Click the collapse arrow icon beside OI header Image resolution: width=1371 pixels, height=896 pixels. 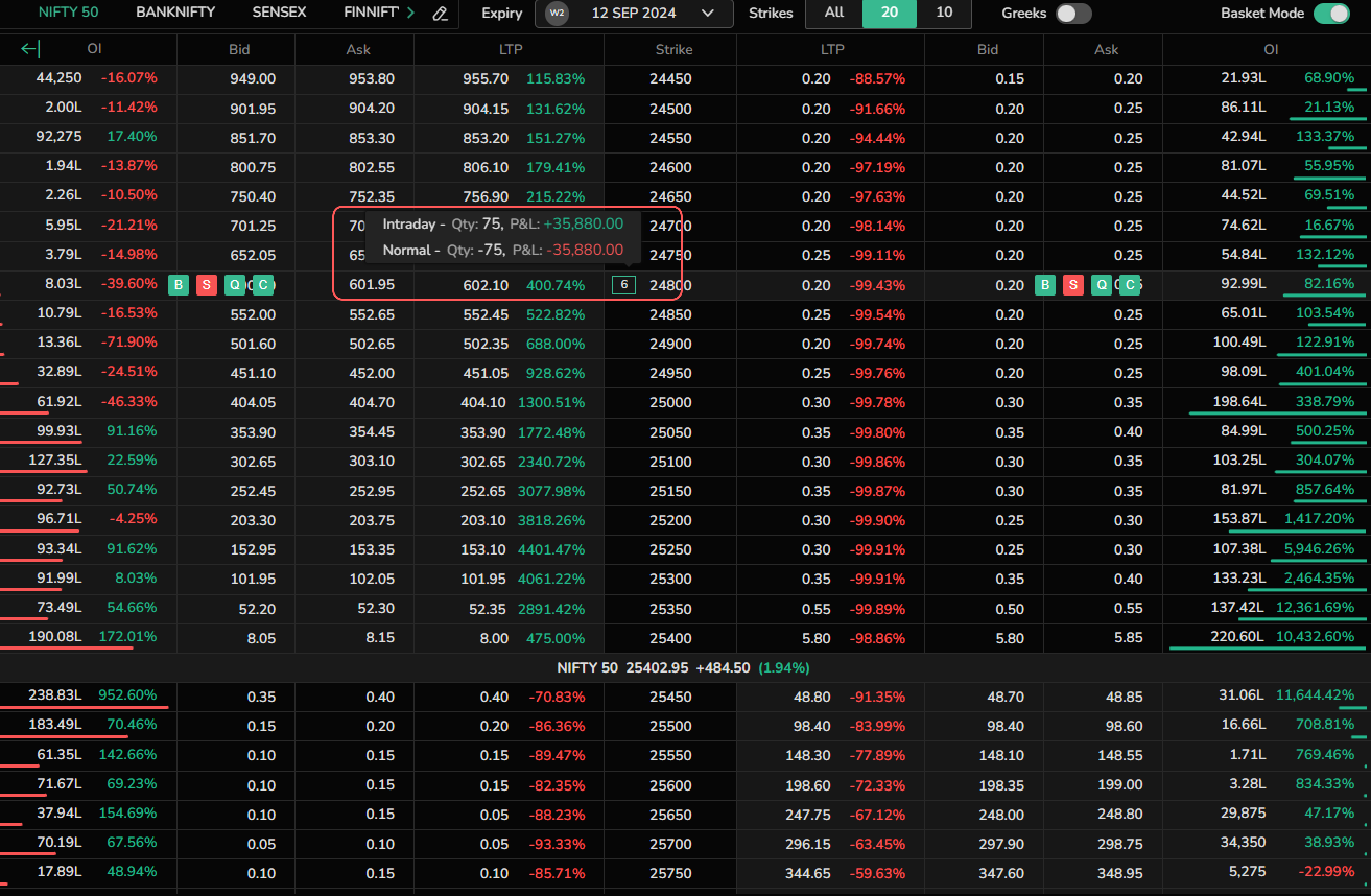point(30,49)
